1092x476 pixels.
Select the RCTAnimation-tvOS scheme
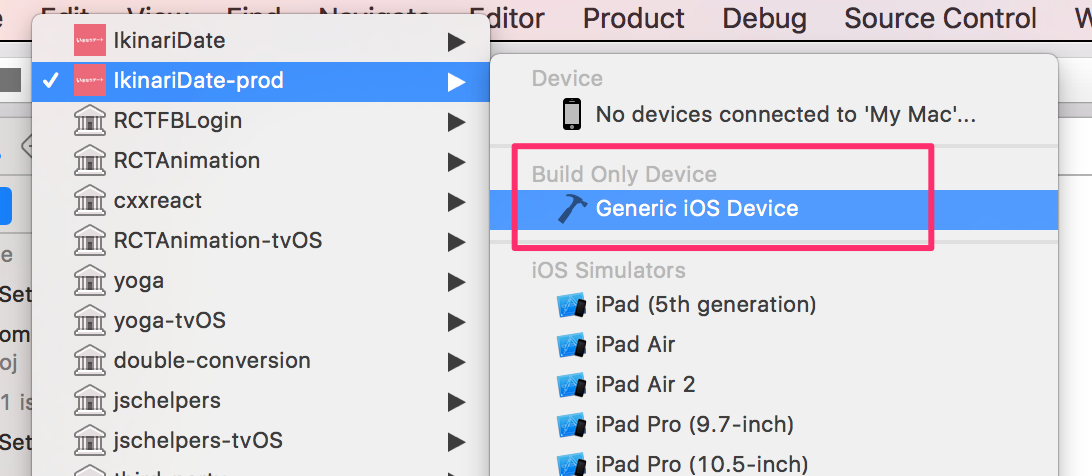click(x=218, y=241)
